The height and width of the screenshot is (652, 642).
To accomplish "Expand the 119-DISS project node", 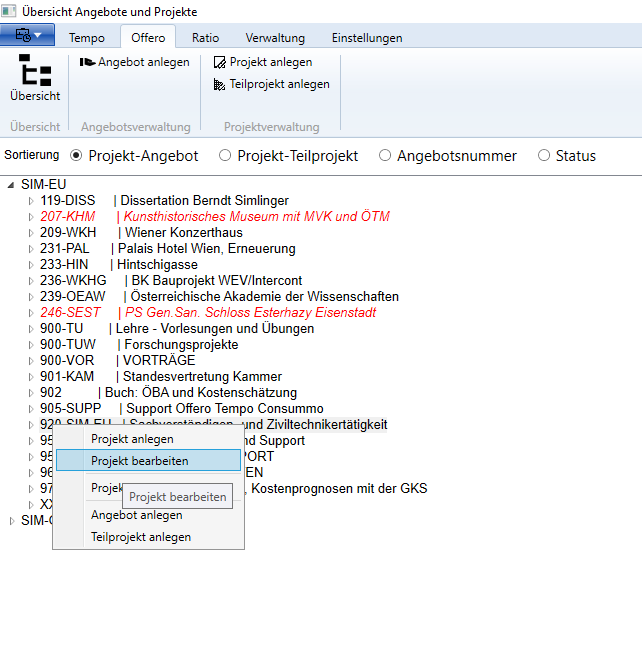I will (31, 201).
